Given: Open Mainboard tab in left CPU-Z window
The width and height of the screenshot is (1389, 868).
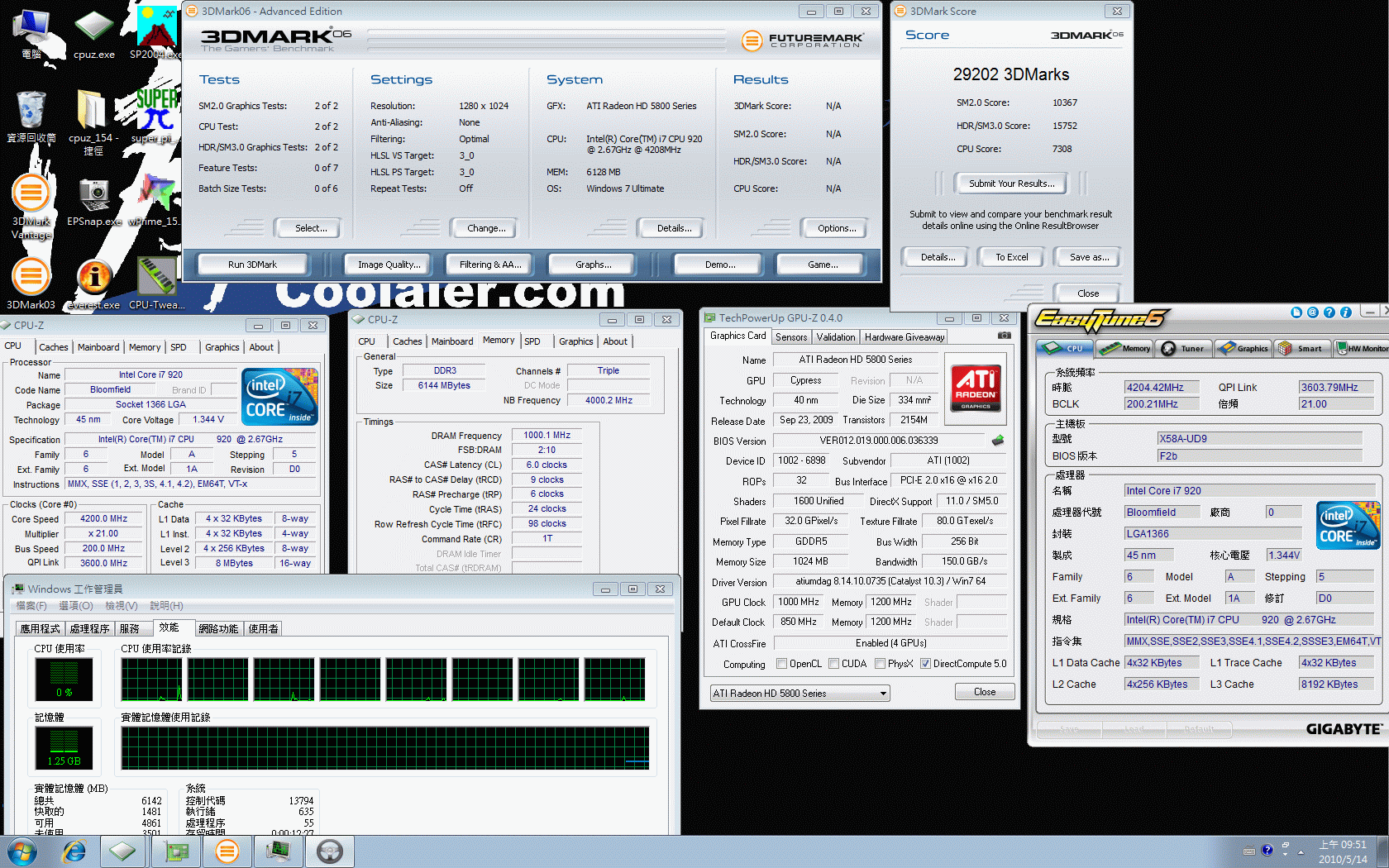Looking at the screenshot, I should [x=98, y=347].
